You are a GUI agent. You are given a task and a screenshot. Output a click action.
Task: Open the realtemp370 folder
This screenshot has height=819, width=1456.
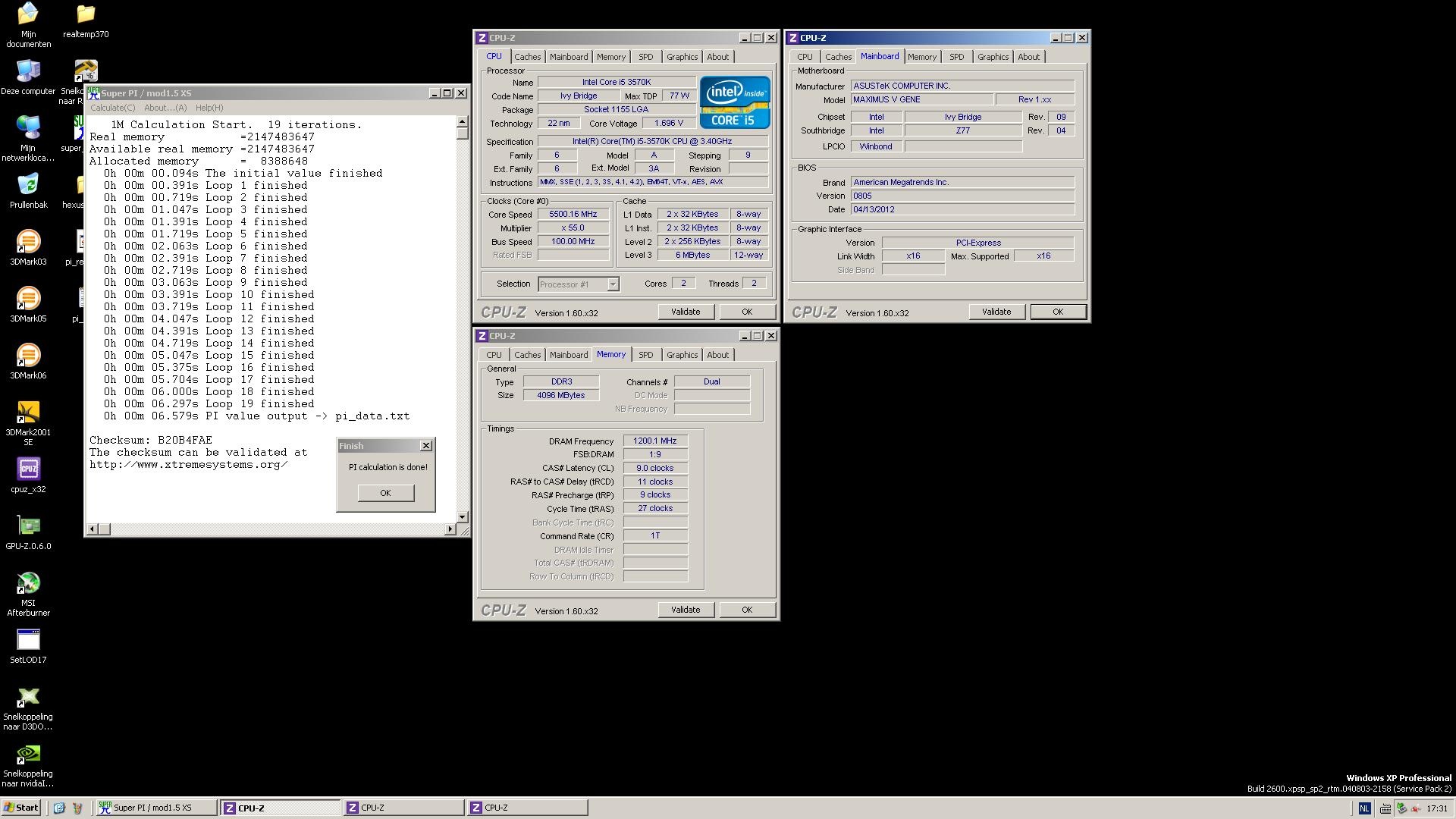tap(86, 15)
